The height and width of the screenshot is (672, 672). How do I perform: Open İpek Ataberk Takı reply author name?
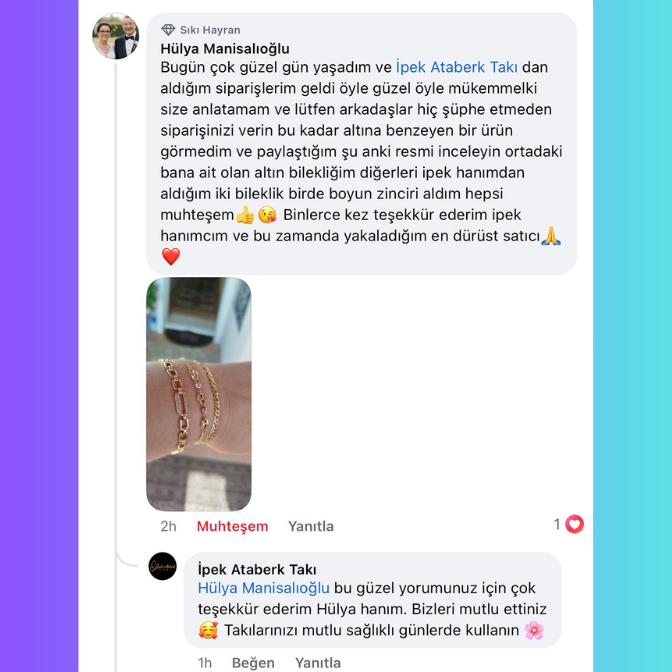pyautogui.click(x=257, y=570)
